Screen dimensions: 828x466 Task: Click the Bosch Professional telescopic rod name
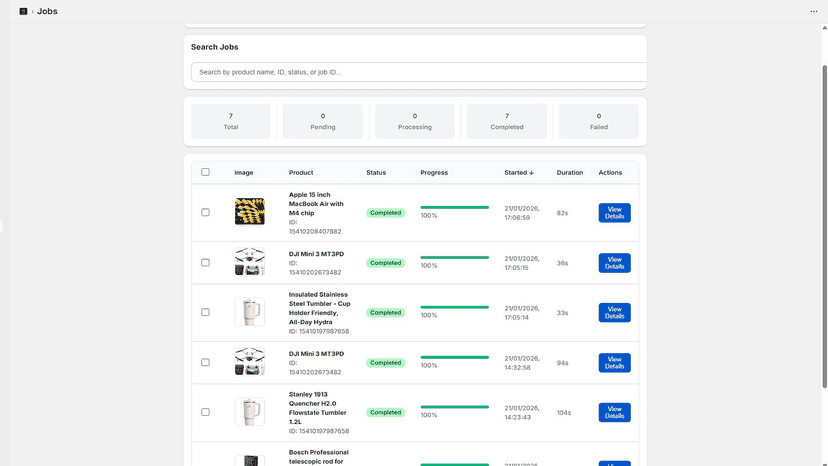click(318, 457)
